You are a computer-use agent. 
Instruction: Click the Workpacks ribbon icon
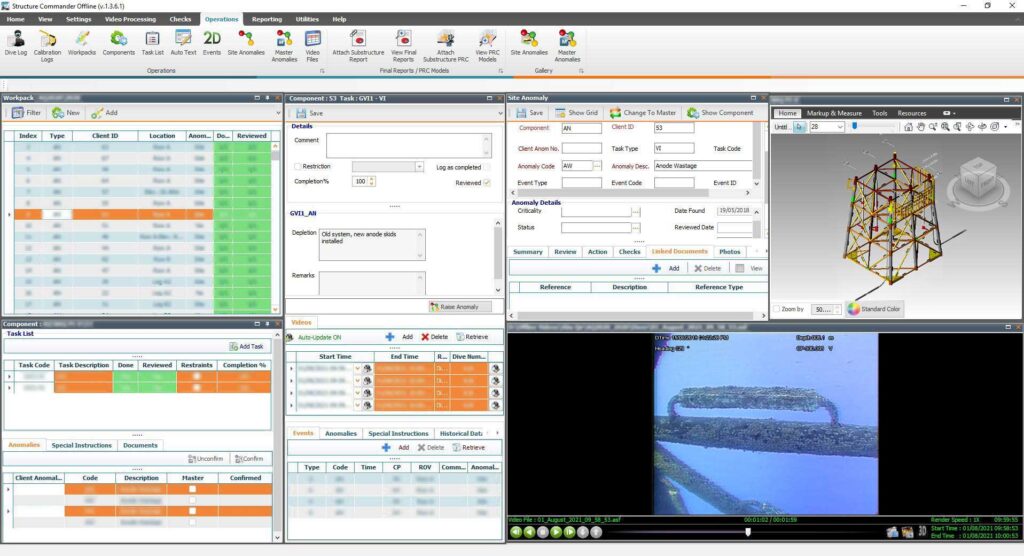(82, 42)
